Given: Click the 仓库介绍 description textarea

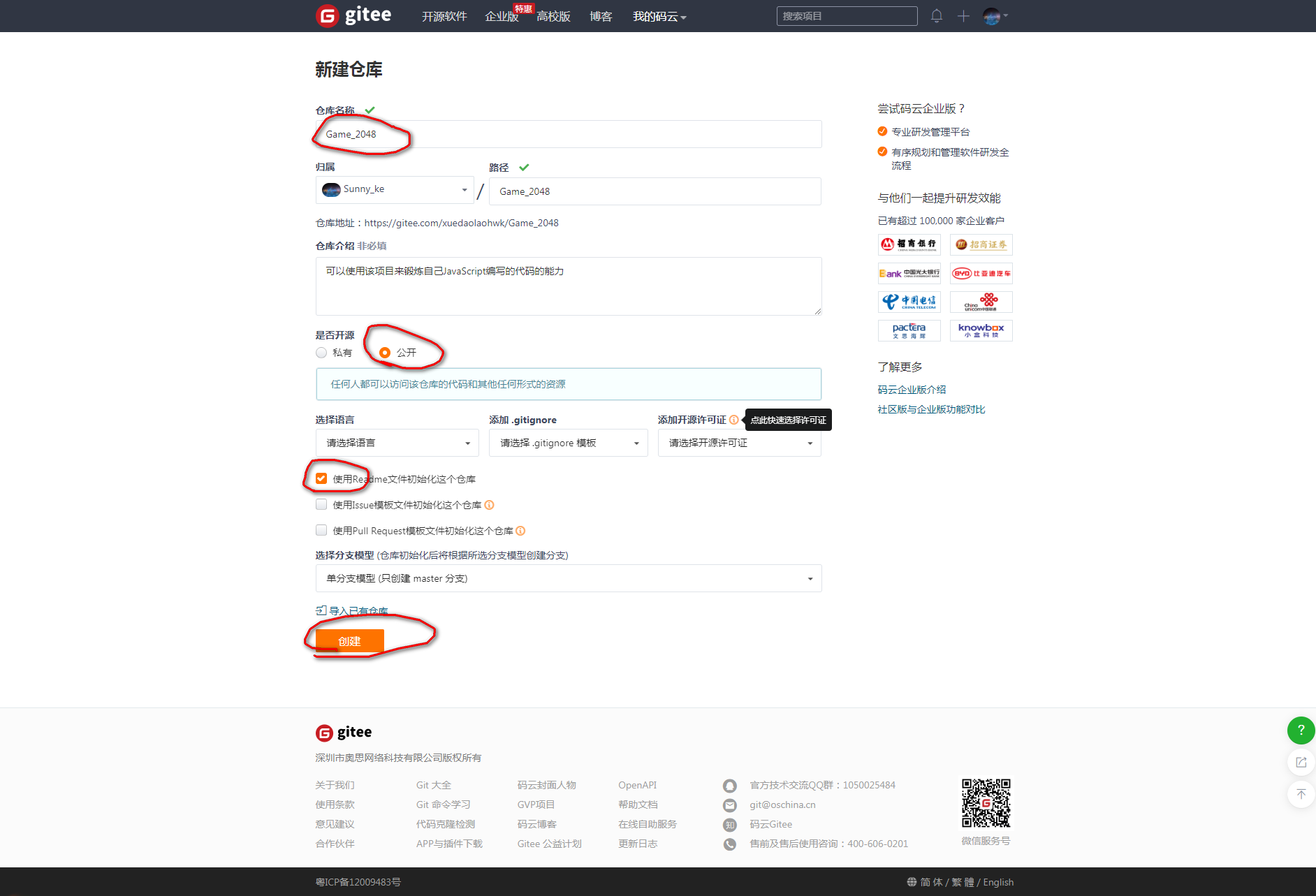Looking at the screenshot, I should [569, 286].
